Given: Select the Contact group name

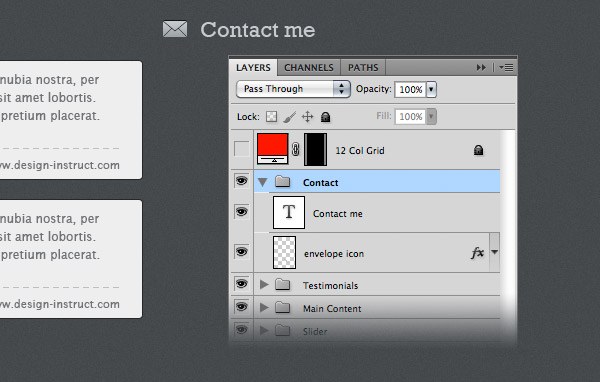Looking at the screenshot, I should point(320,183).
